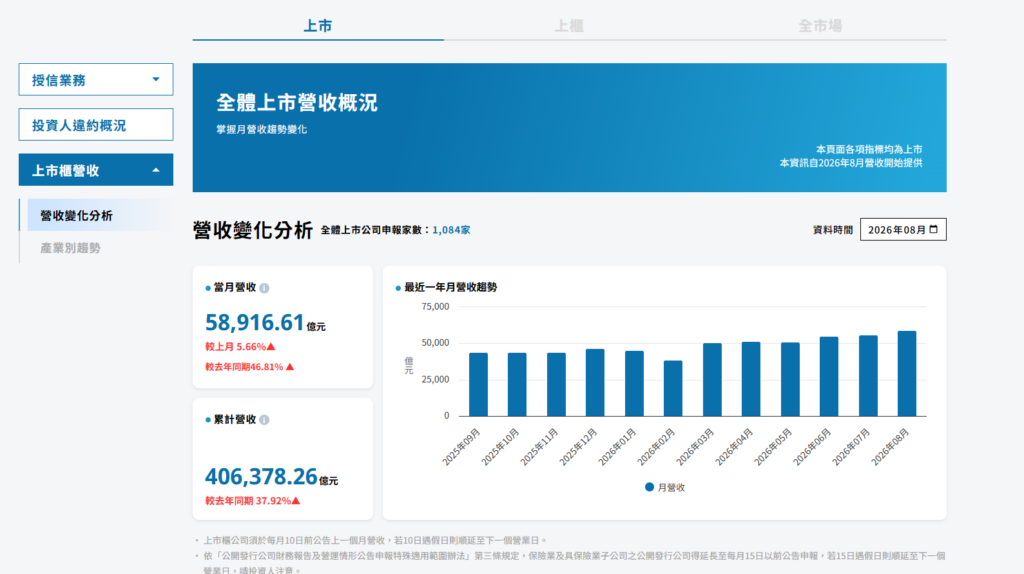
Task: Switch to the 上櫃 tab
Action: (x=569, y=26)
